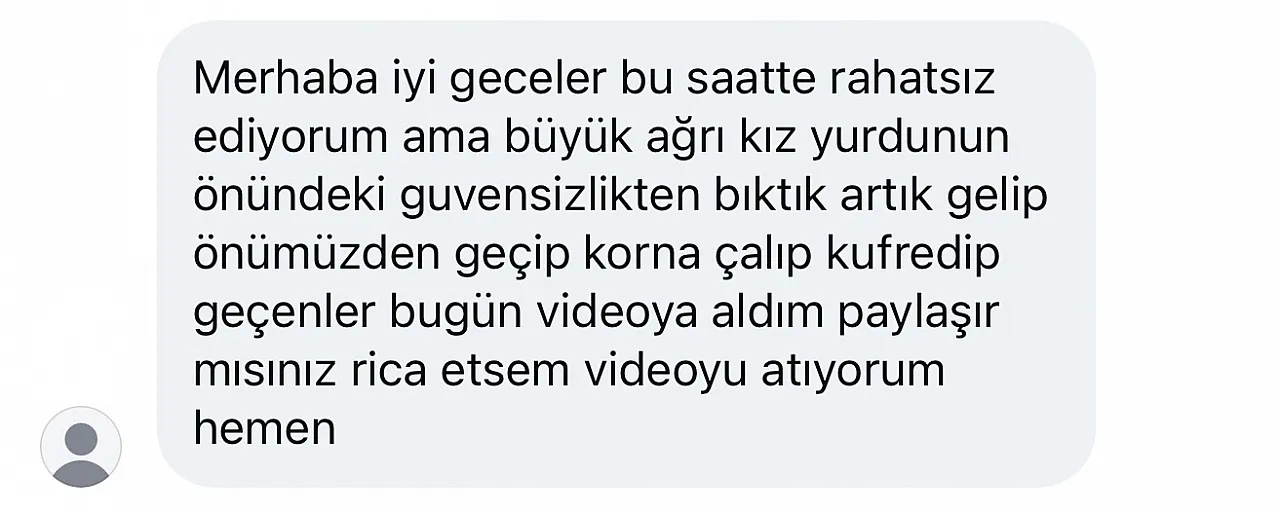Open the sender's gray profile avatar

(x=80, y=447)
